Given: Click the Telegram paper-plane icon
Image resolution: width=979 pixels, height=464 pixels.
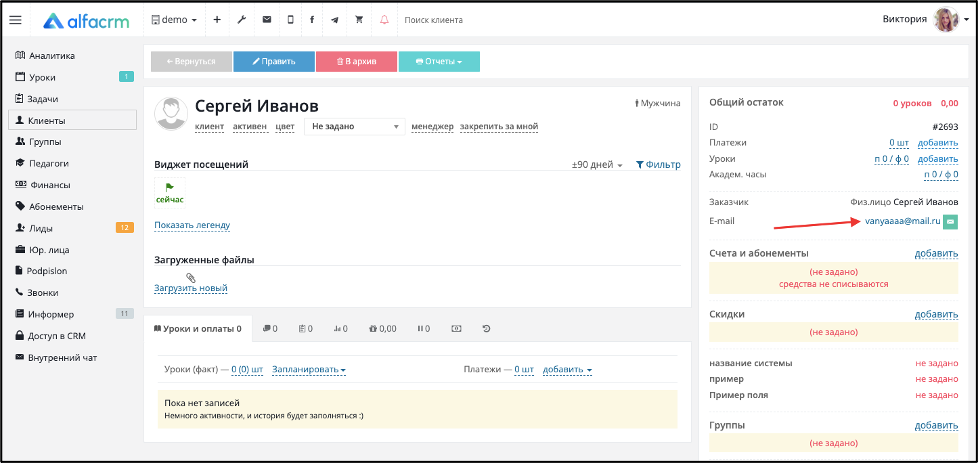Looking at the screenshot, I should (x=335, y=20).
